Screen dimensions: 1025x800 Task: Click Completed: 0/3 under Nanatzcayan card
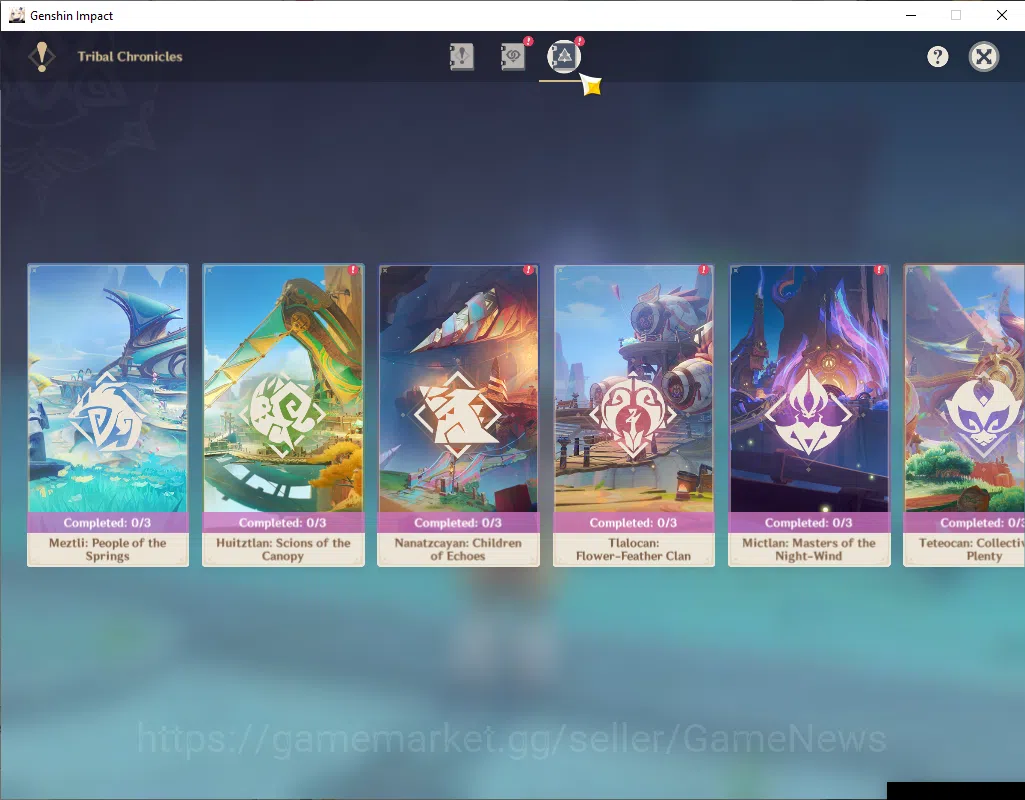pyautogui.click(x=458, y=523)
